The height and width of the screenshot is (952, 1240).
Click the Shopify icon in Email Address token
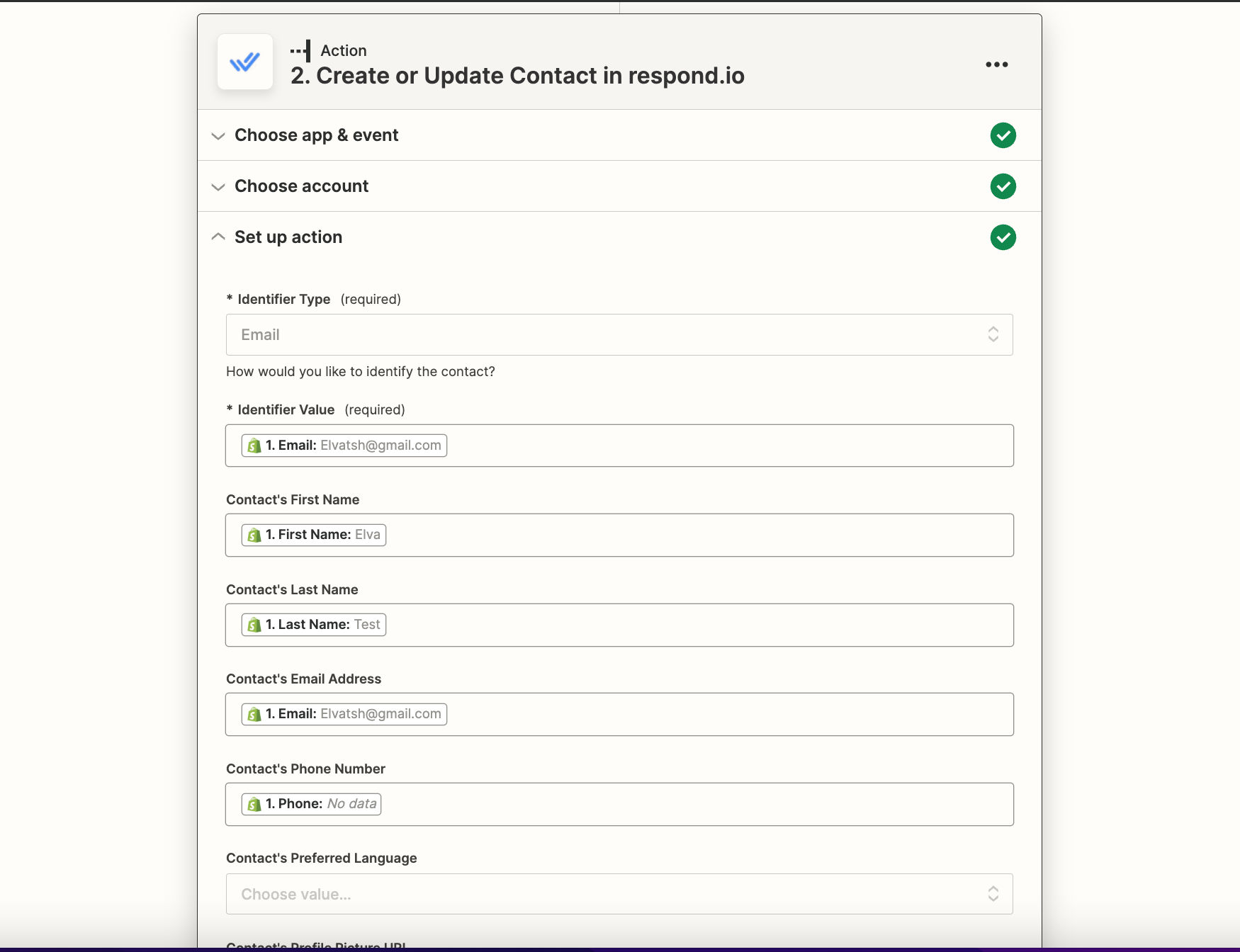254,714
